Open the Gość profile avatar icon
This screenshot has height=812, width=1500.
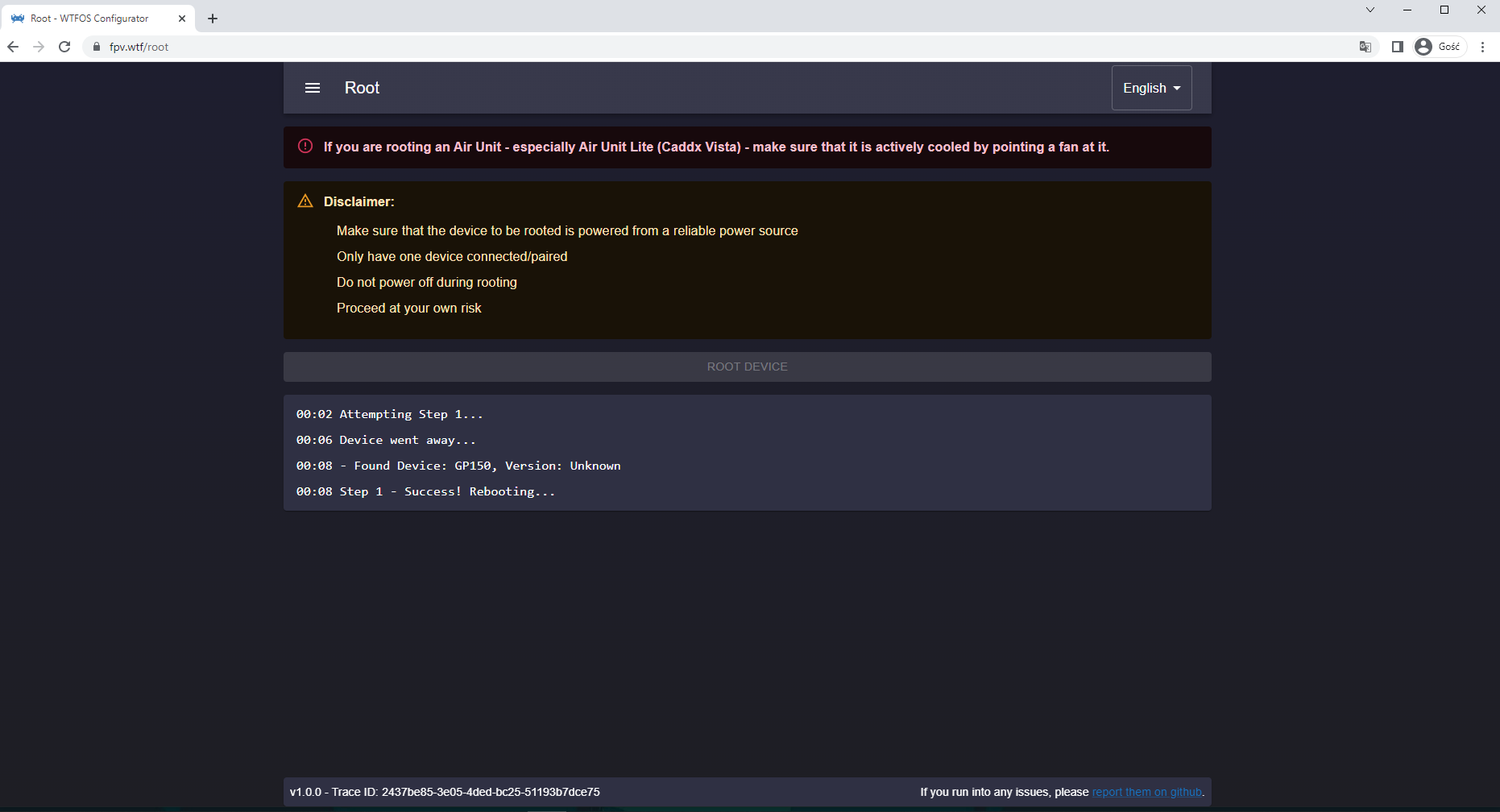1423,47
